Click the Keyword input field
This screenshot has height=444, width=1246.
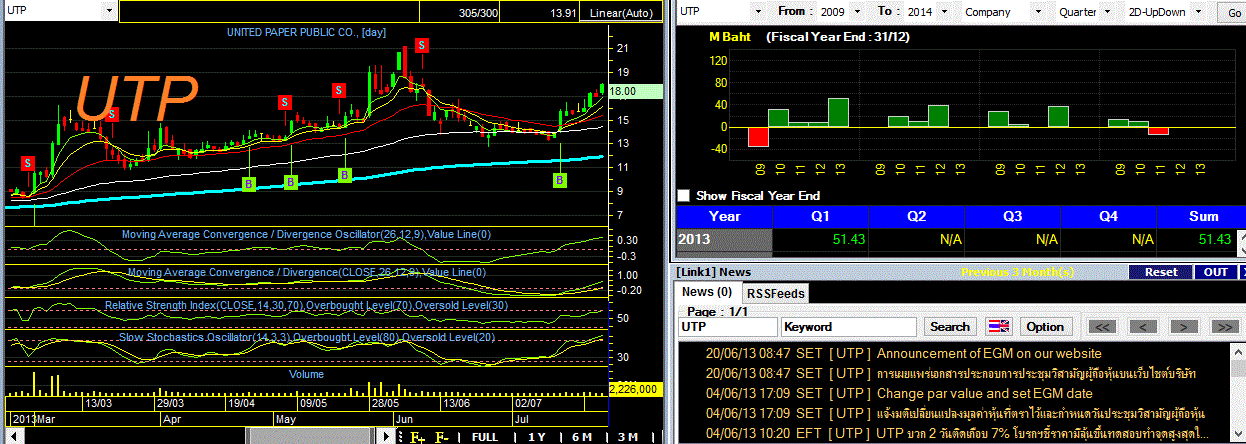(x=849, y=326)
